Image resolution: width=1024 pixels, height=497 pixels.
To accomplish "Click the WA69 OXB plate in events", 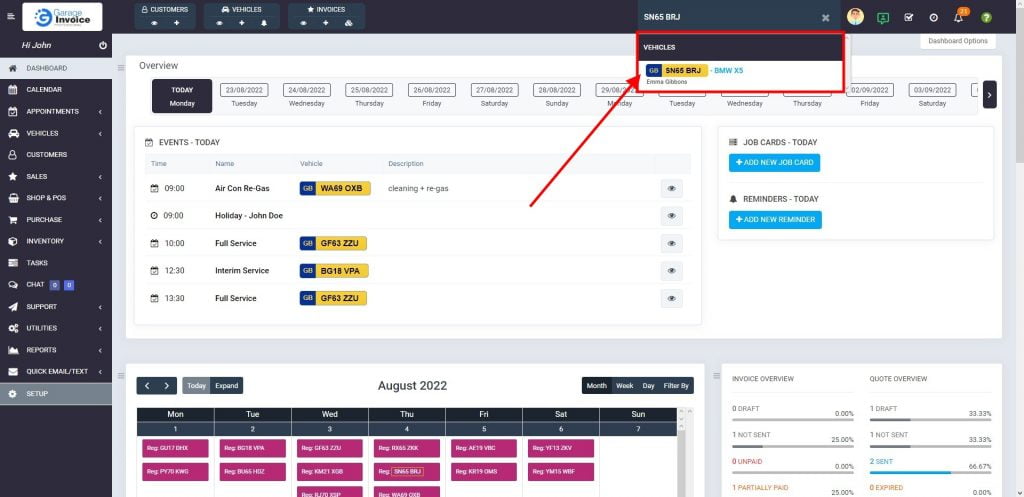I will click(335, 188).
